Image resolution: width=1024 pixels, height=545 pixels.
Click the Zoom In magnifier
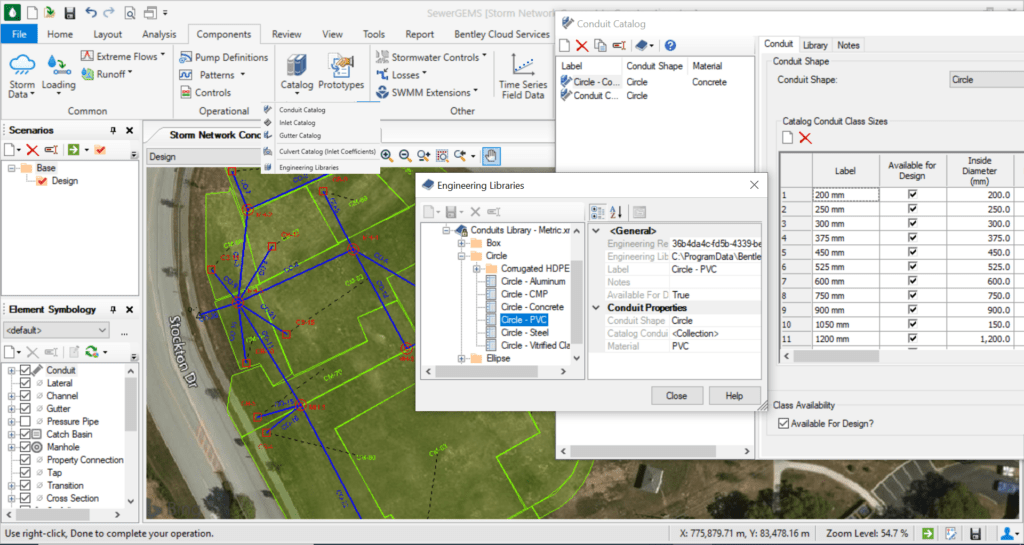pos(387,156)
